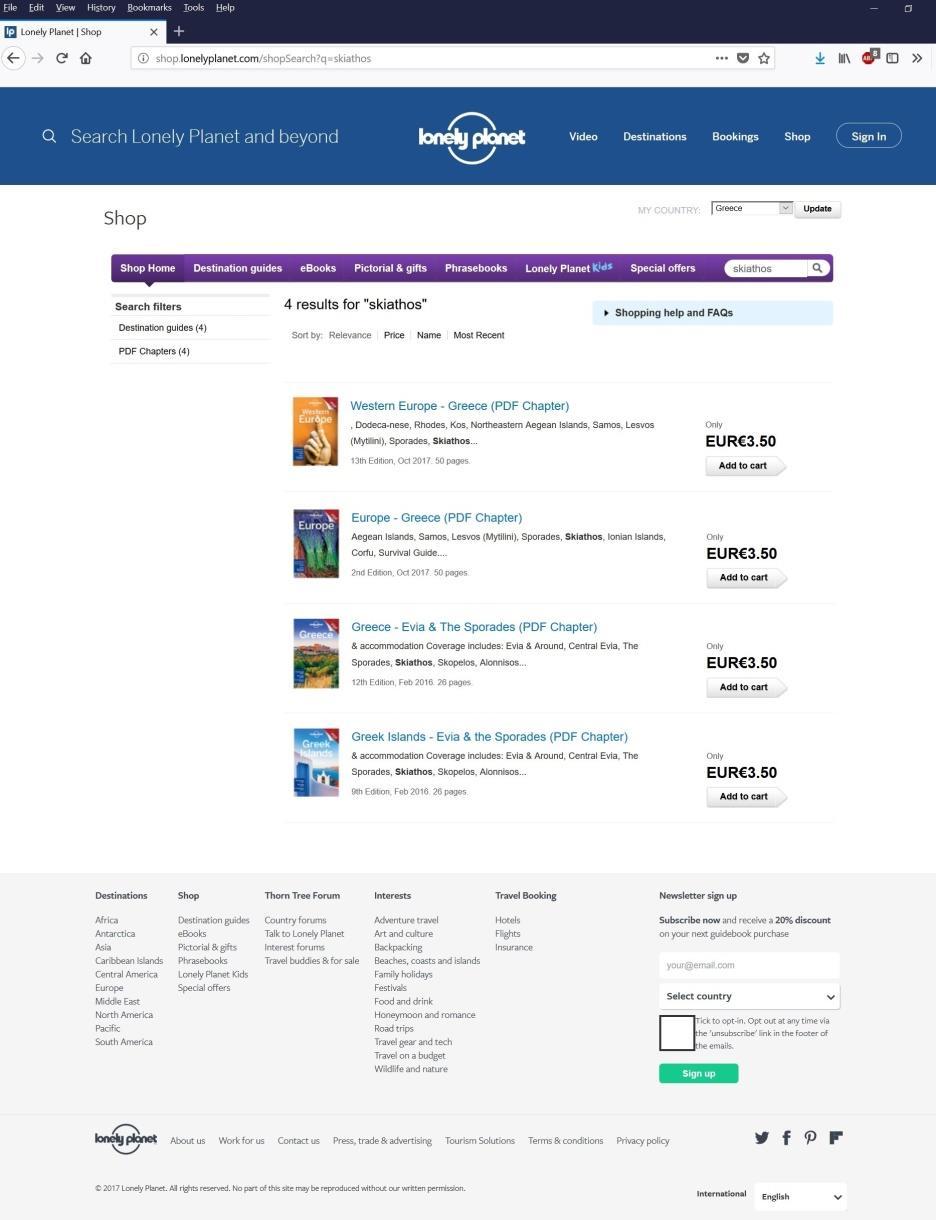Viewport: 936px width, 1220px height.
Task: Submit shop search with magnifier button
Action: 817,268
